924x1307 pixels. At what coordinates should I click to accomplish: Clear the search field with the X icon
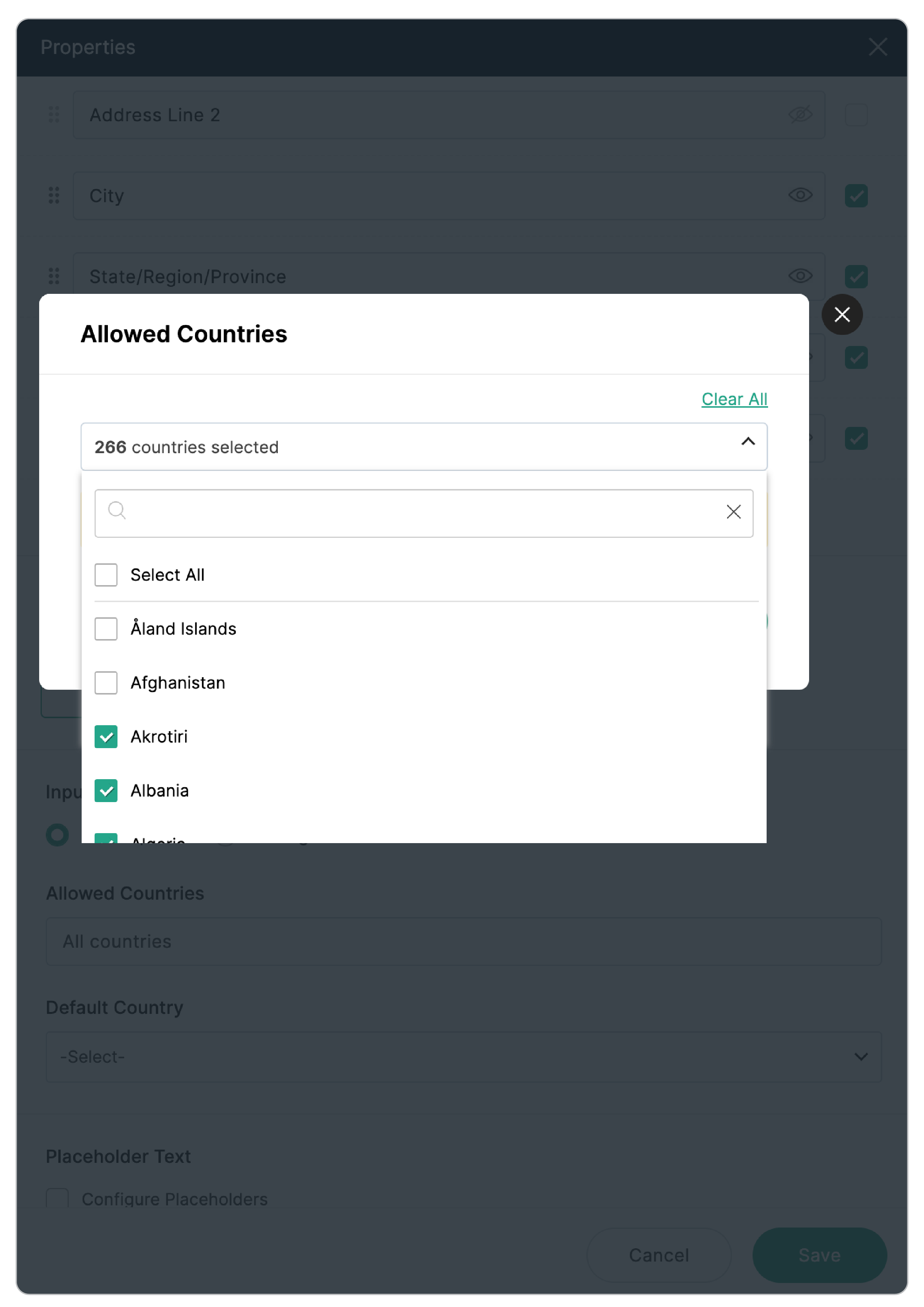pyautogui.click(x=733, y=511)
